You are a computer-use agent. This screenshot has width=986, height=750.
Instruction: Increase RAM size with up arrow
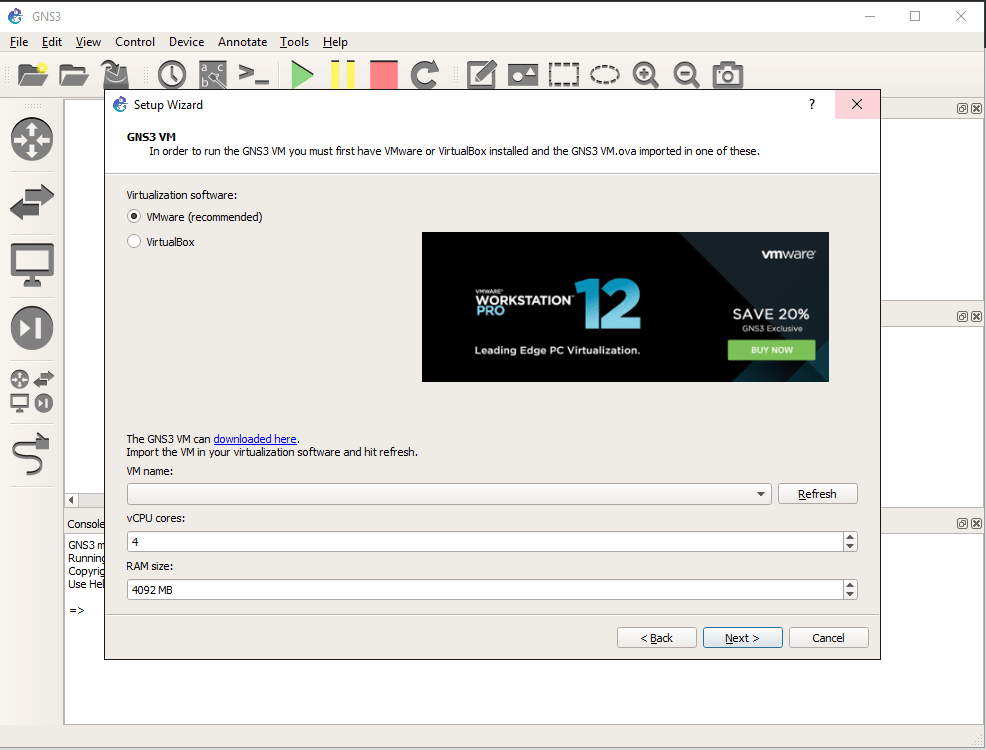[850, 585]
